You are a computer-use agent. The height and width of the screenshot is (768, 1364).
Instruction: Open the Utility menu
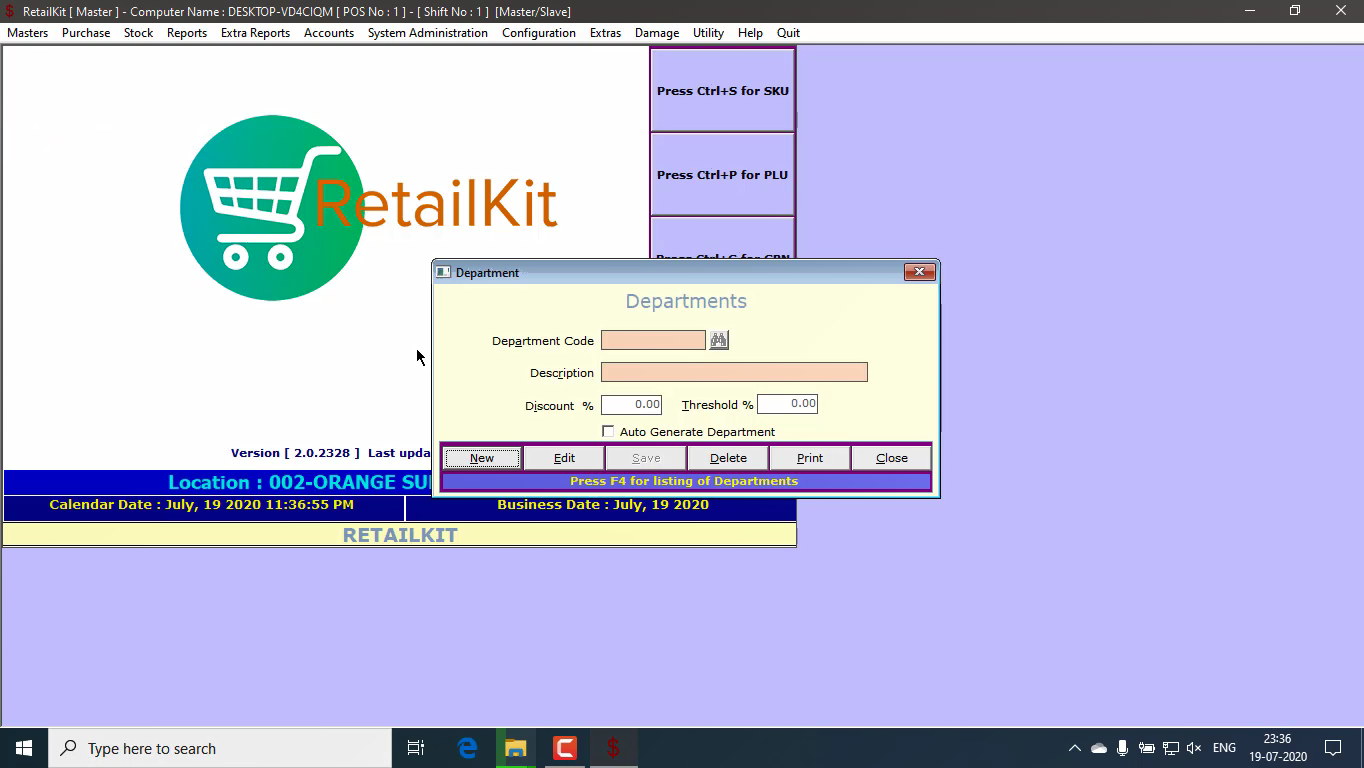(708, 33)
